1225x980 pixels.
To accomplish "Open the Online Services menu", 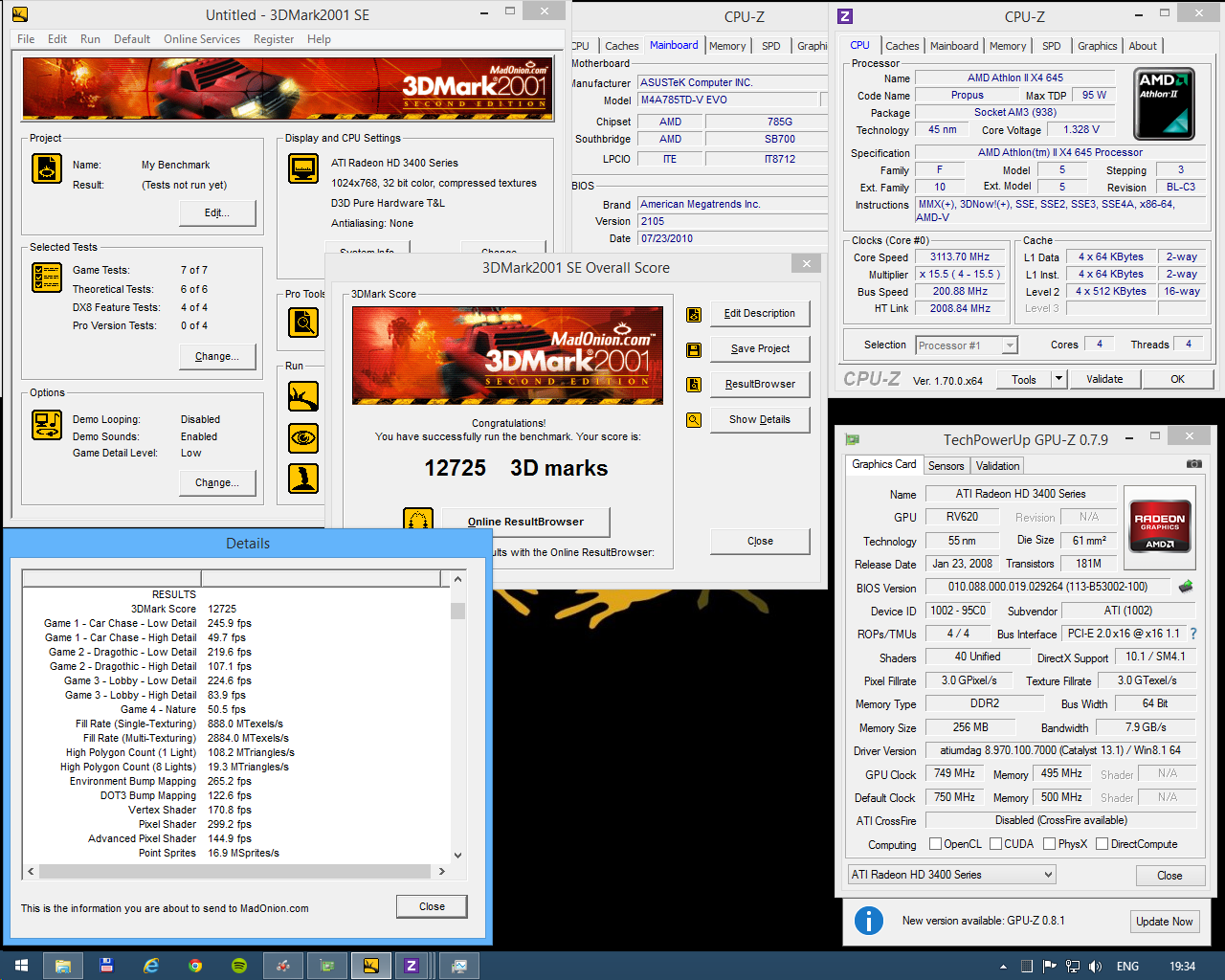I will coord(202,39).
